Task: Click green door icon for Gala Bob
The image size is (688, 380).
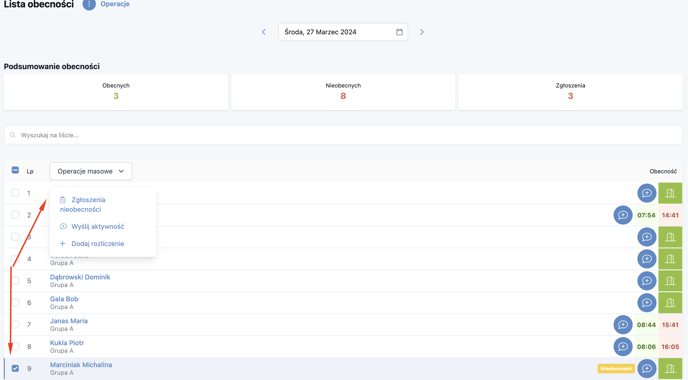Action: pyautogui.click(x=670, y=303)
